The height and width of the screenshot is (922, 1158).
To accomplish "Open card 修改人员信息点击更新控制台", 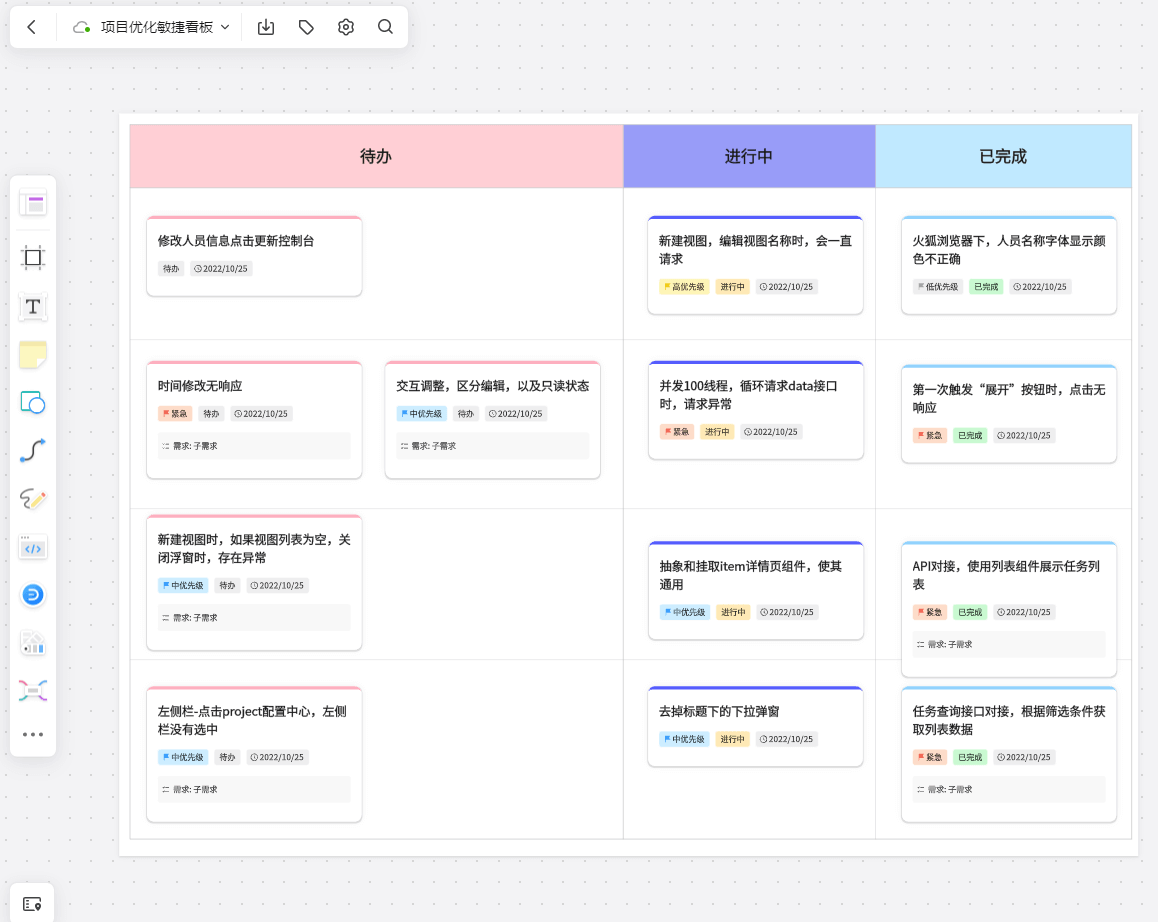I will pyautogui.click(x=254, y=256).
